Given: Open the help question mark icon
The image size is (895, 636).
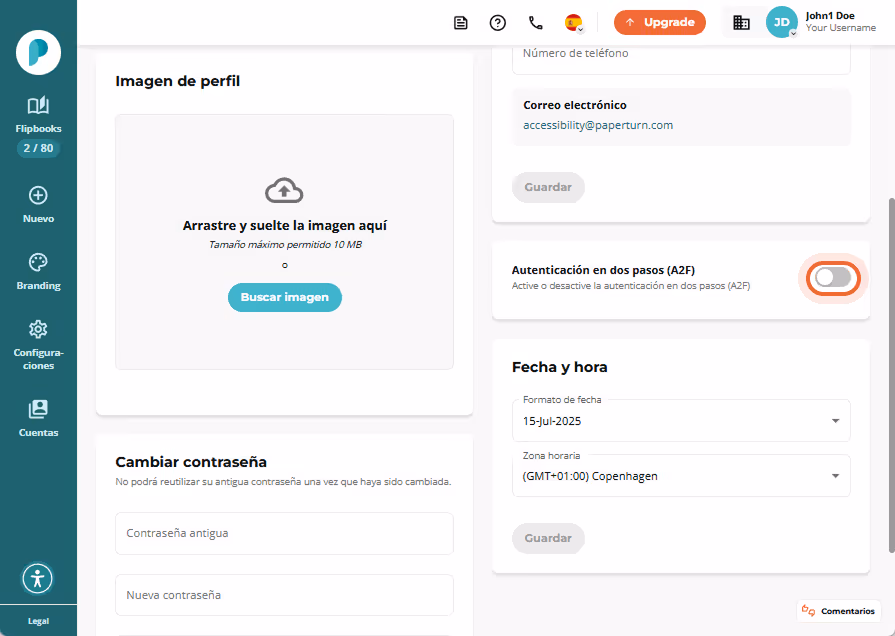Looking at the screenshot, I should pyautogui.click(x=498, y=23).
